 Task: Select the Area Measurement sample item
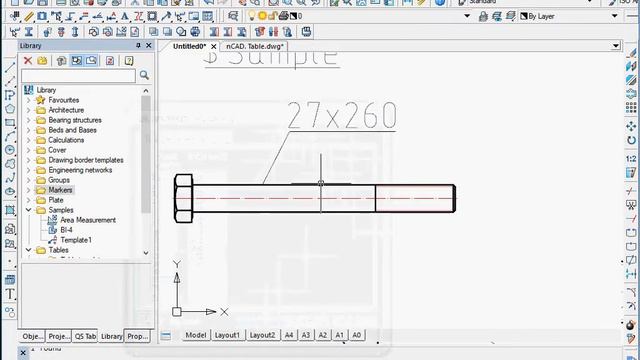click(88, 220)
